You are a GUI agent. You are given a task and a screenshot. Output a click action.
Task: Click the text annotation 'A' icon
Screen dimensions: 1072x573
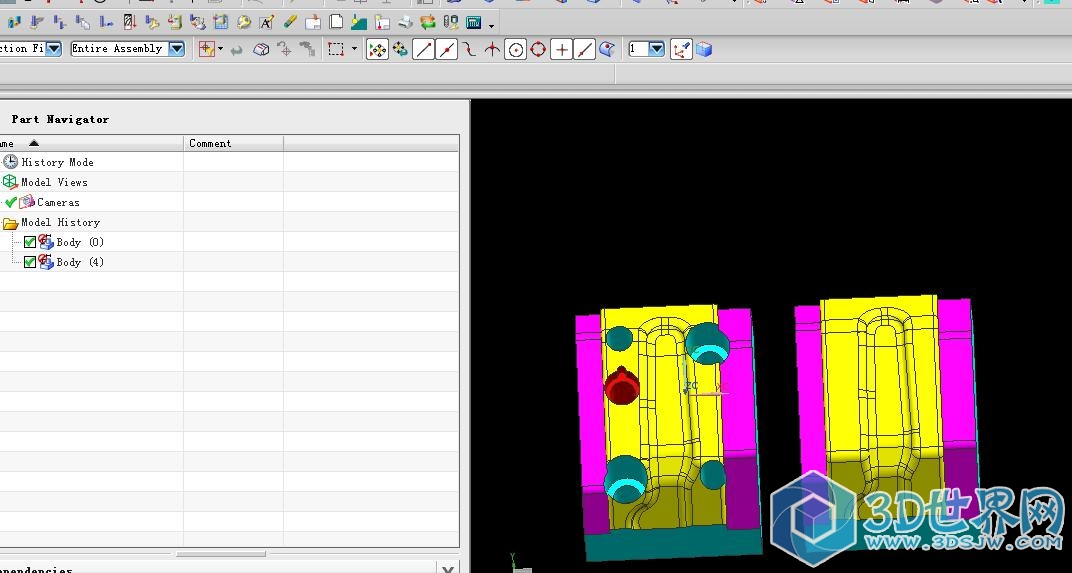pyautogui.click(x=267, y=22)
